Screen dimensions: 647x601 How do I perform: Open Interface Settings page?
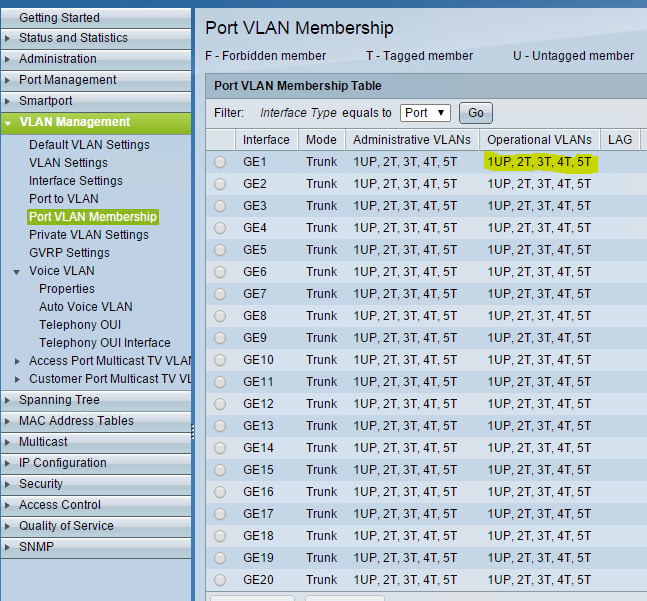76,181
